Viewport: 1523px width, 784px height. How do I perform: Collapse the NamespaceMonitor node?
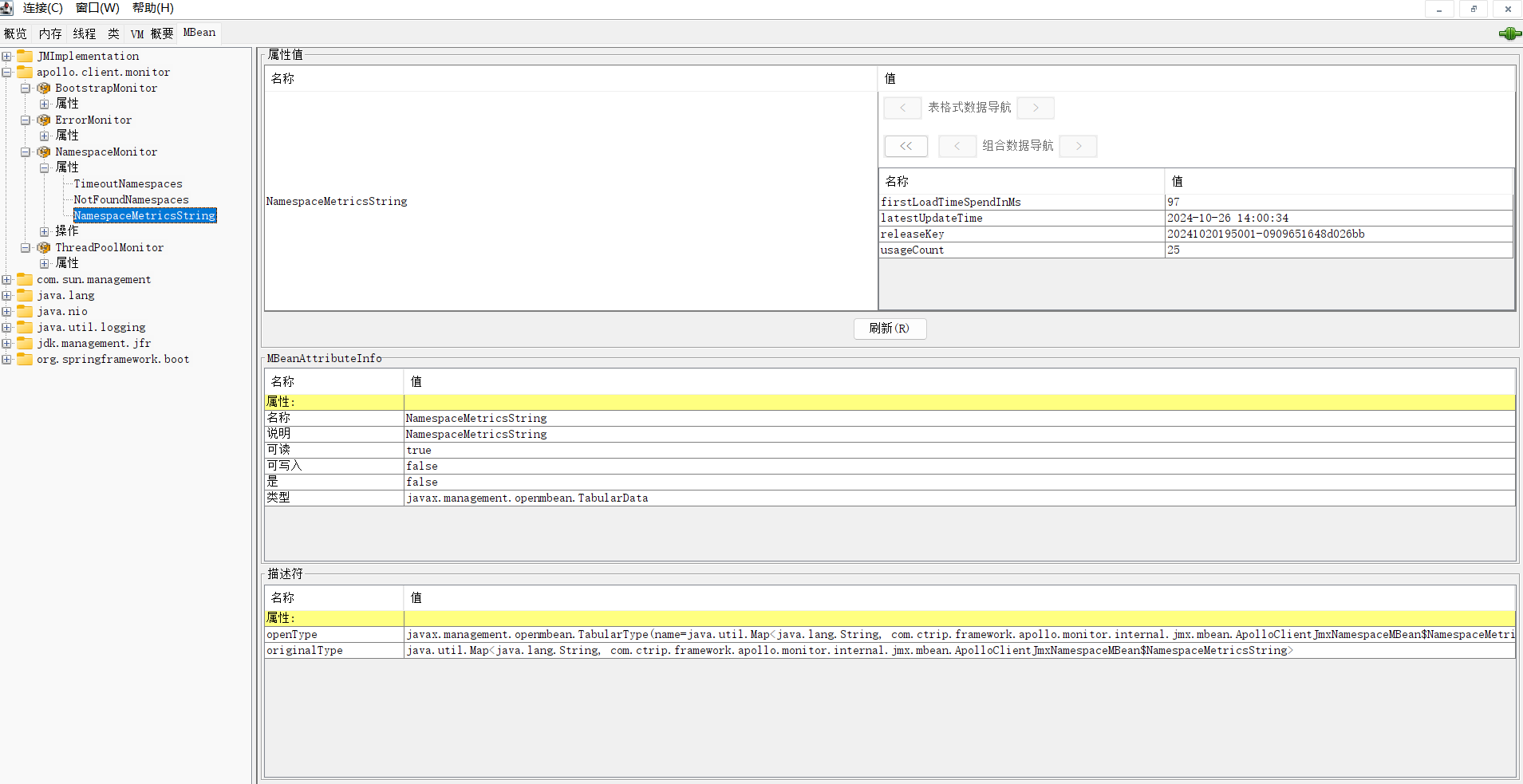(26, 152)
